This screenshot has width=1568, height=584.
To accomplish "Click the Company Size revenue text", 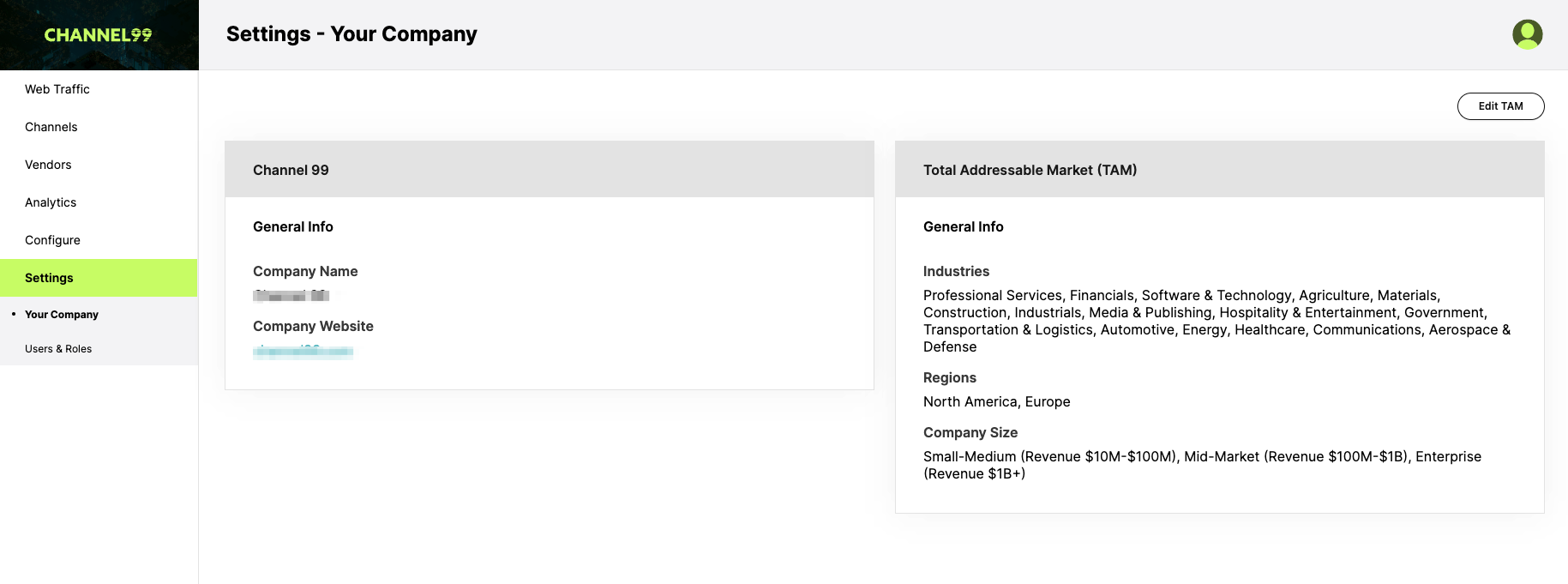I will pos(1202,465).
